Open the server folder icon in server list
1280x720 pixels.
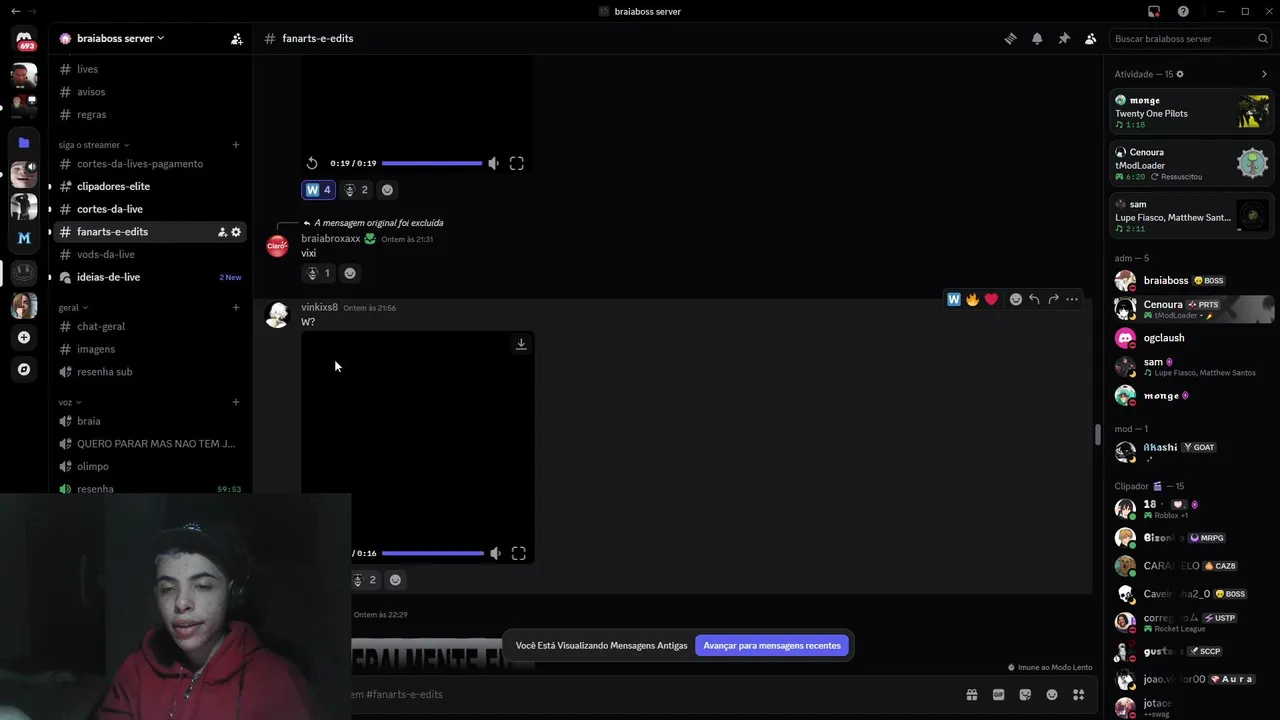click(x=24, y=142)
